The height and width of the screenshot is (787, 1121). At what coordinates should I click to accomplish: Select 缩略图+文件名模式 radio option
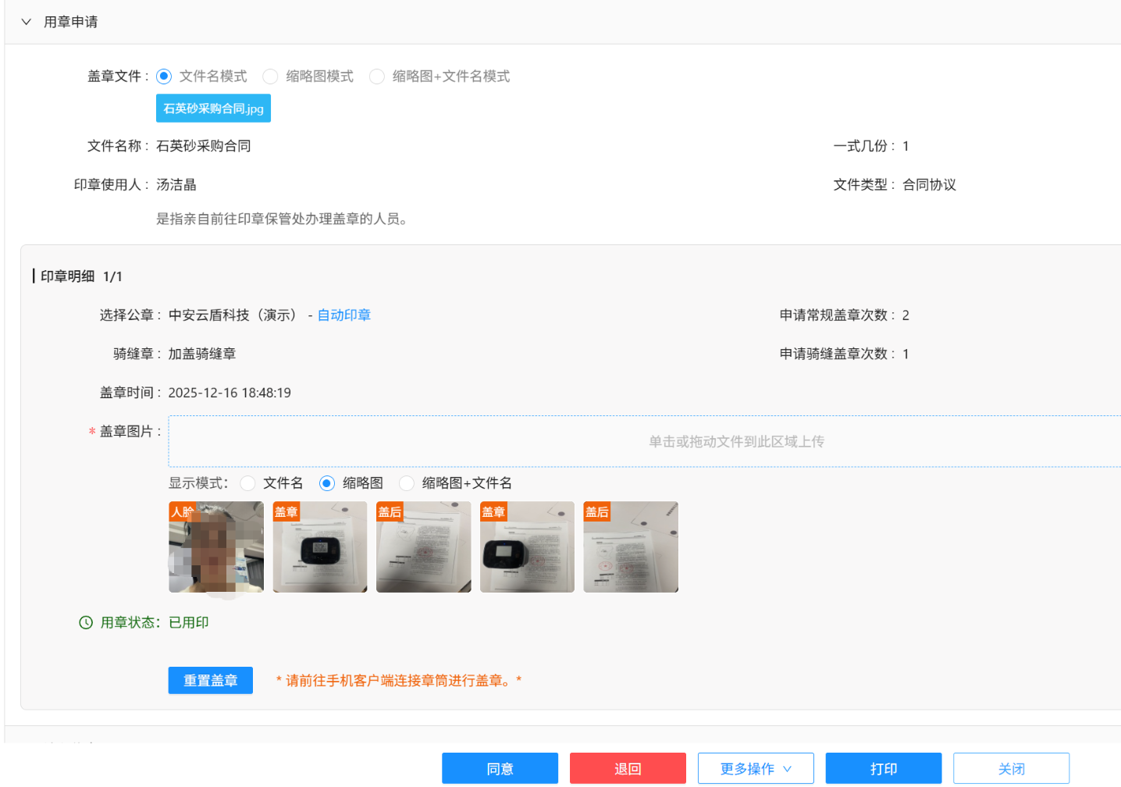(377, 76)
